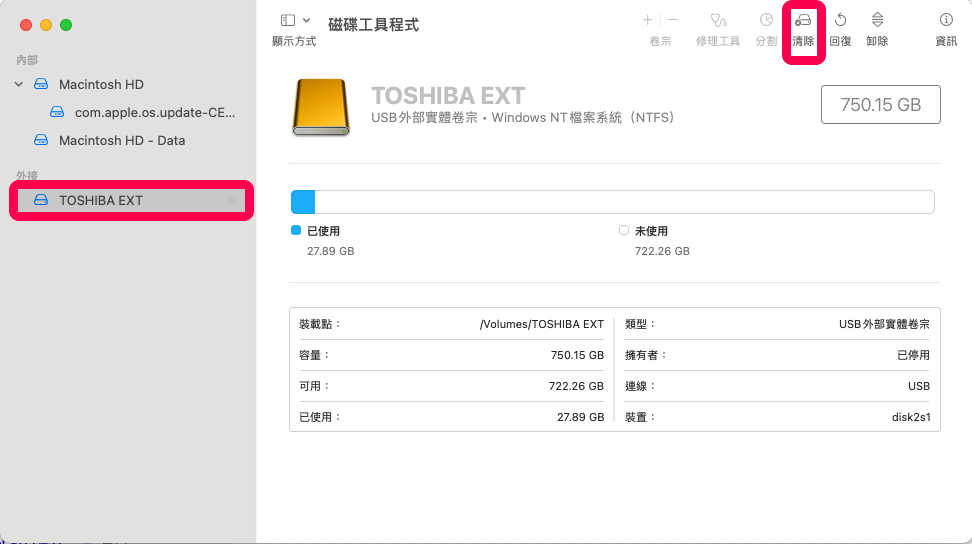
Task: Click the white 未使用 legend swatch
Action: 624,230
